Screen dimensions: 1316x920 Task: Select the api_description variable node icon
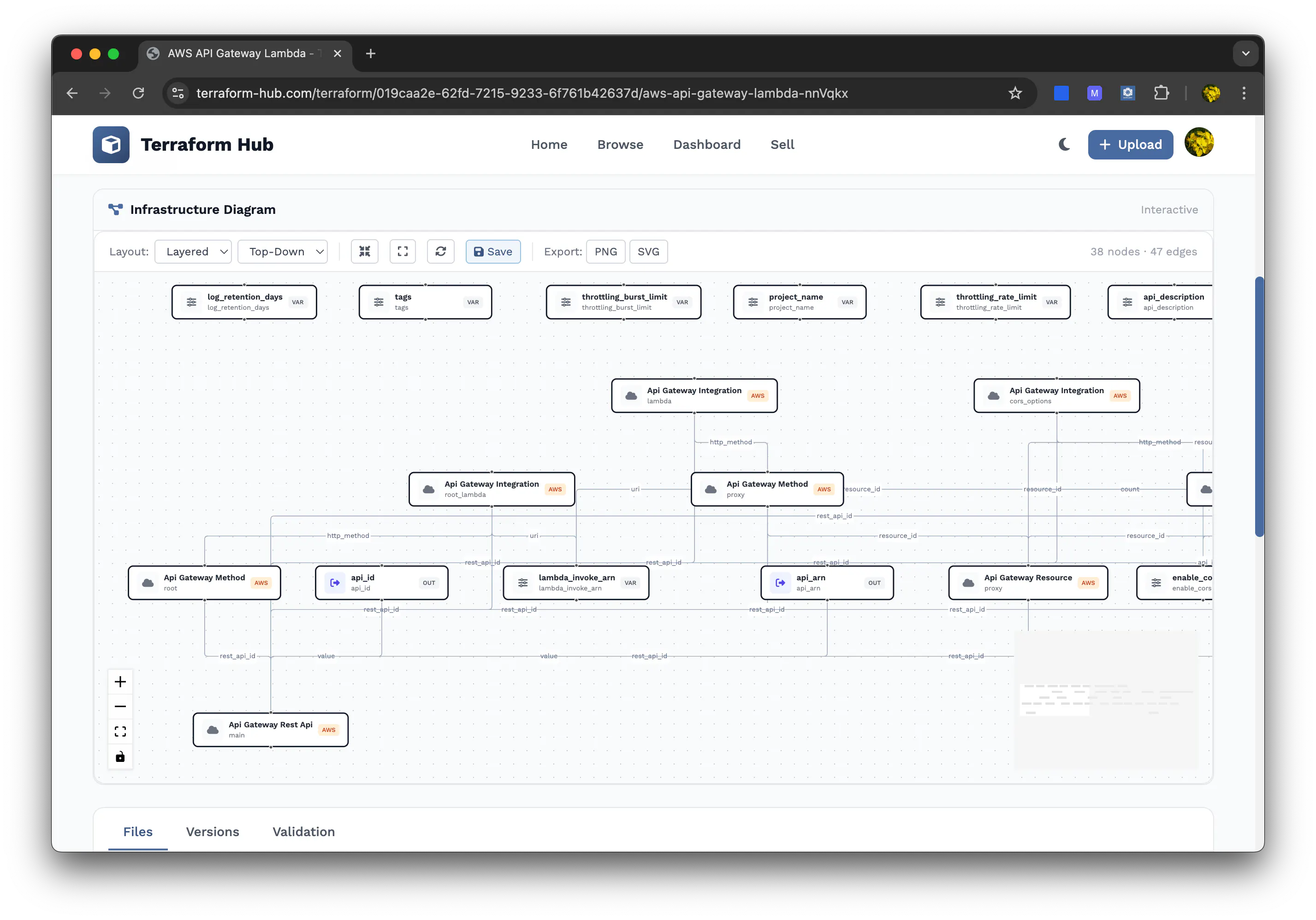(1127, 302)
